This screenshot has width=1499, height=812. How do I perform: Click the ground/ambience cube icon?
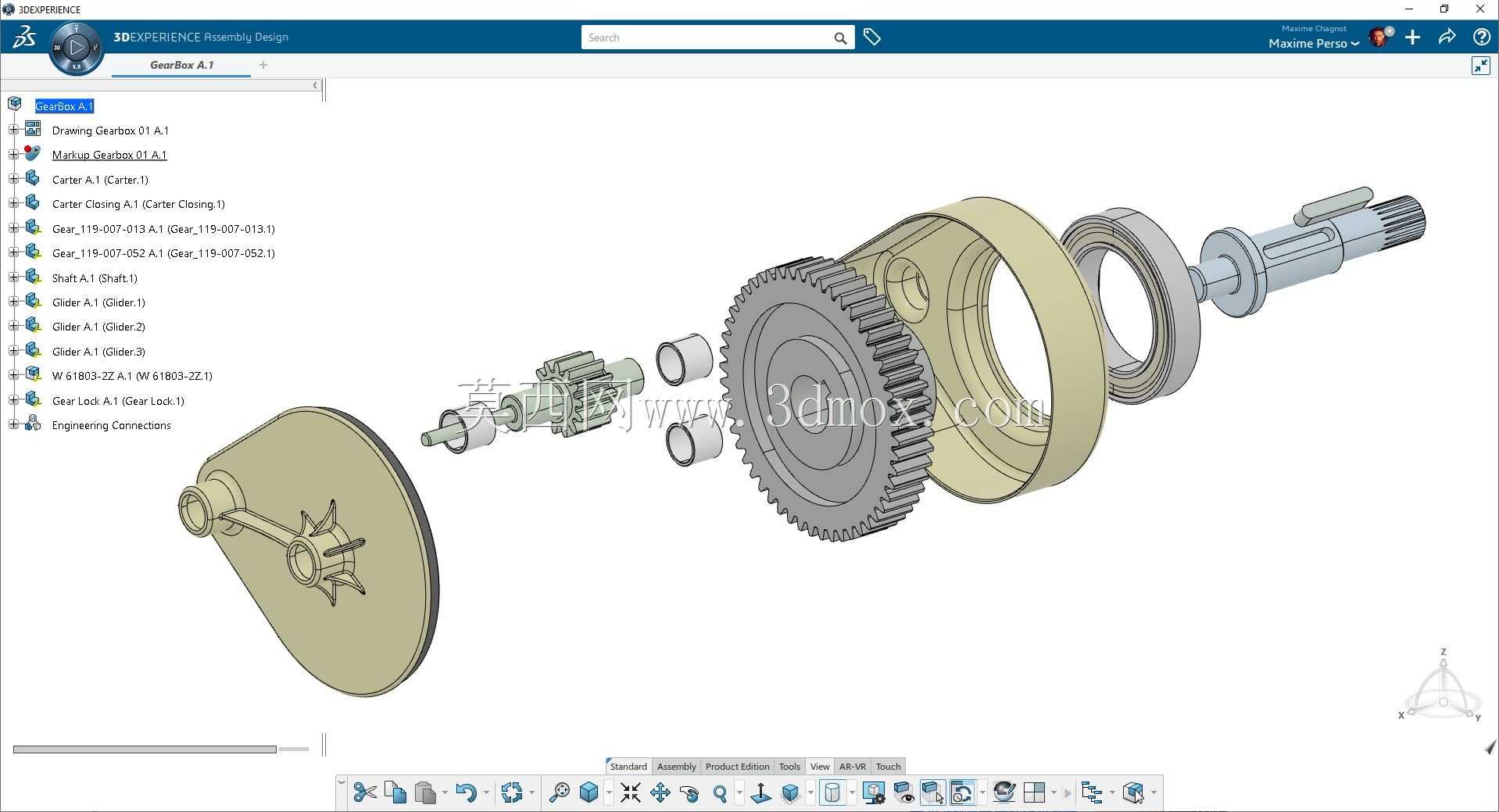point(791,792)
